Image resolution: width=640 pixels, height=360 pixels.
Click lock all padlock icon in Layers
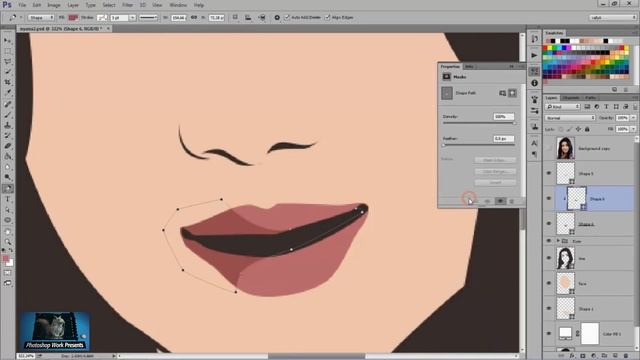click(x=587, y=129)
